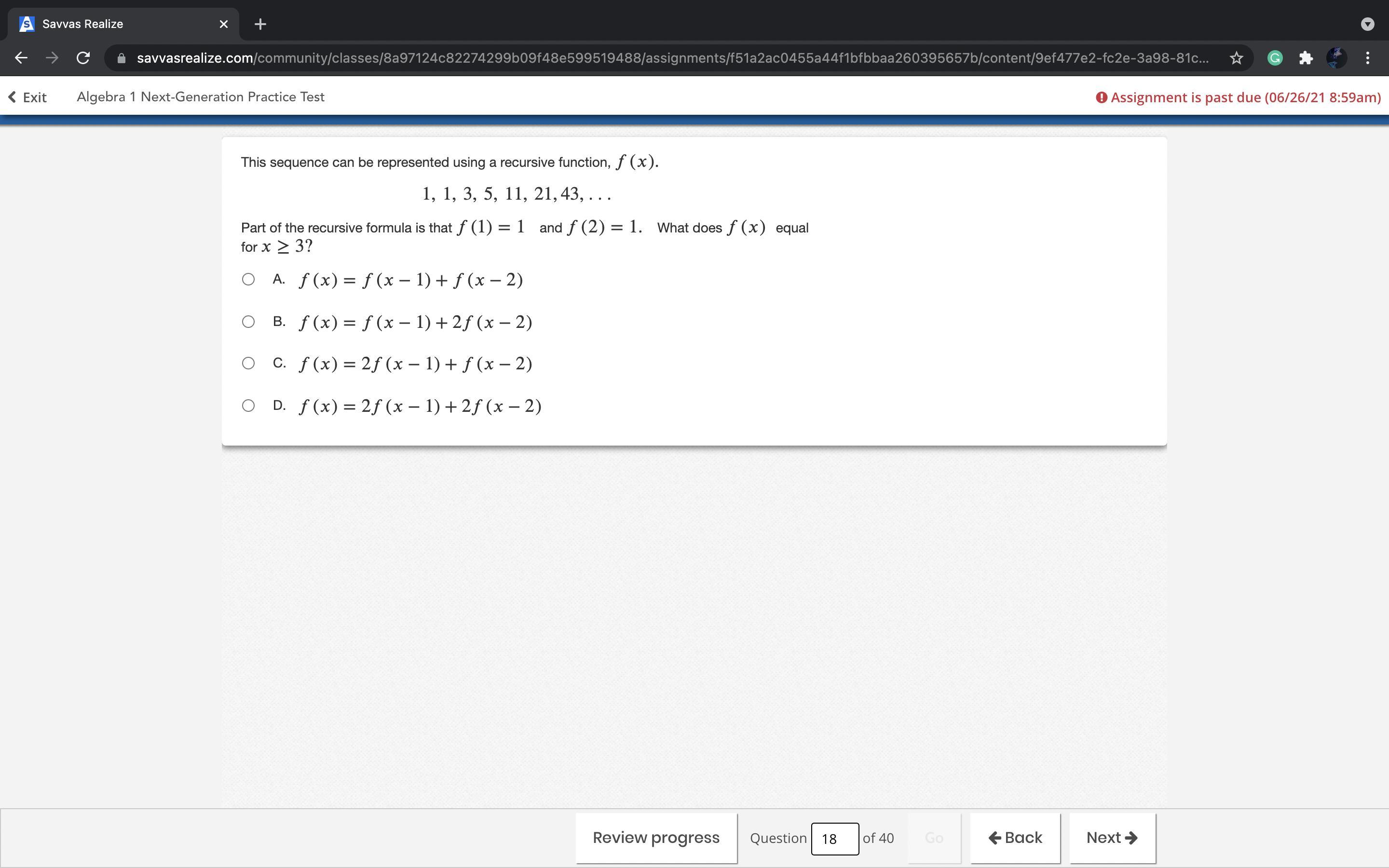Screen dimensions: 1389x868
Task: Go to the Next question
Action: [1112, 838]
